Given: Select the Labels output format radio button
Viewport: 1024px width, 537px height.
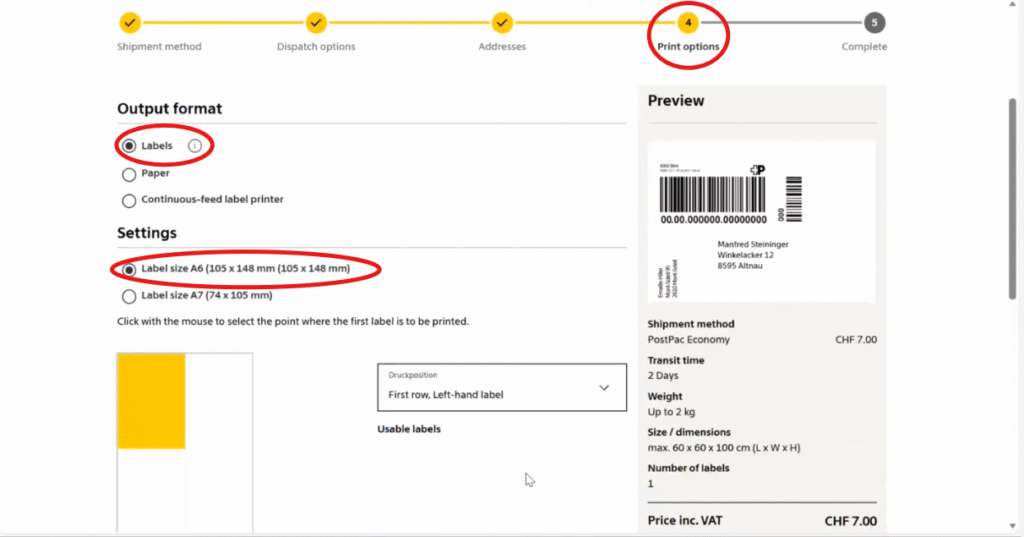Looking at the screenshot, I should click(129, 146).
